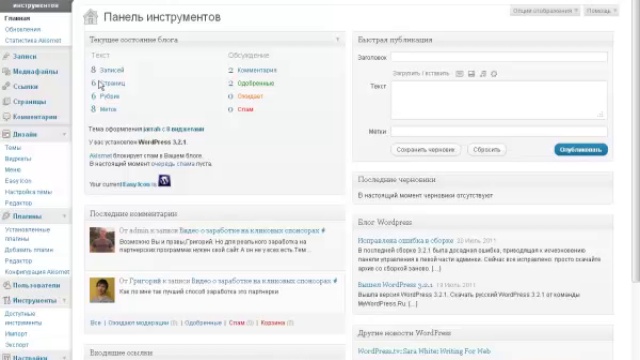Open the Пользователи menu
The width and height of the screenshot is (640, 360).
(x=36, y=285)
